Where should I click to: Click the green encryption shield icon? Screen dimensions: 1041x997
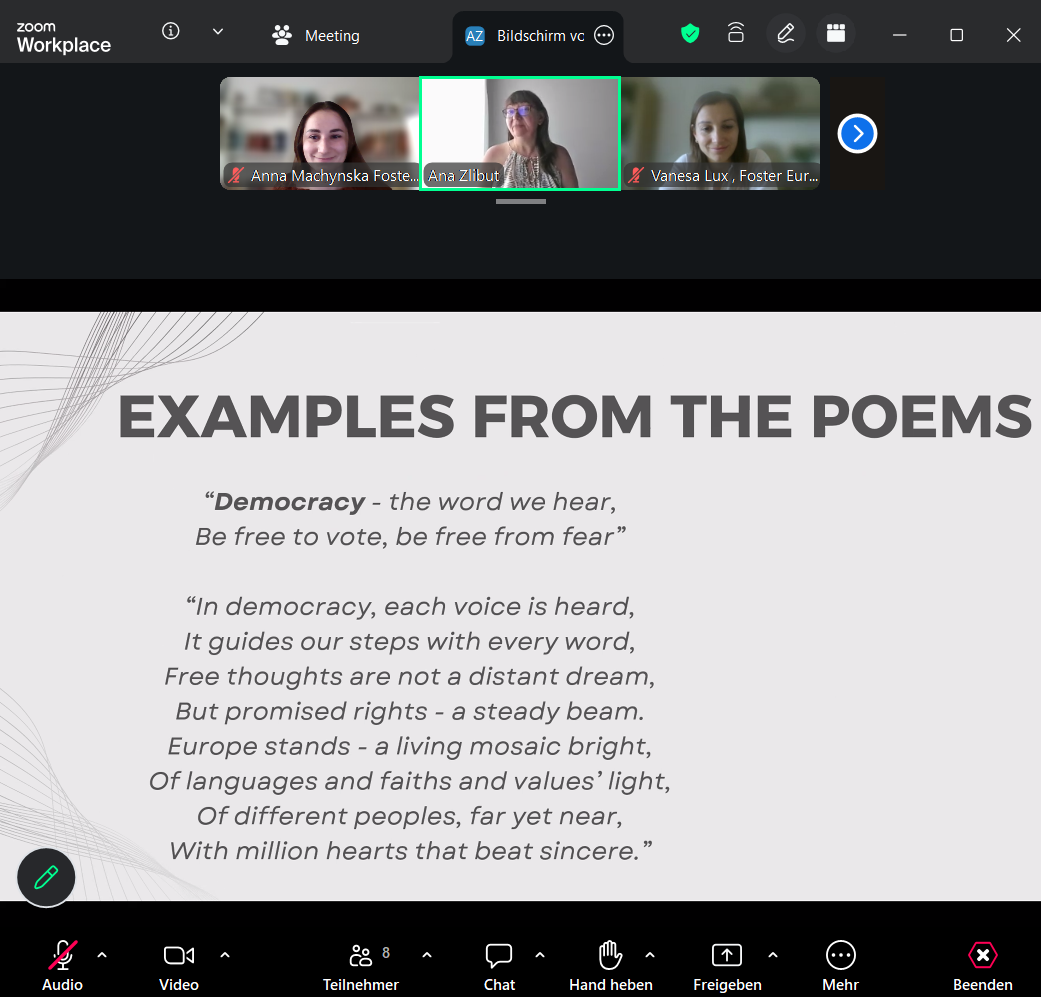coord(690,33)
